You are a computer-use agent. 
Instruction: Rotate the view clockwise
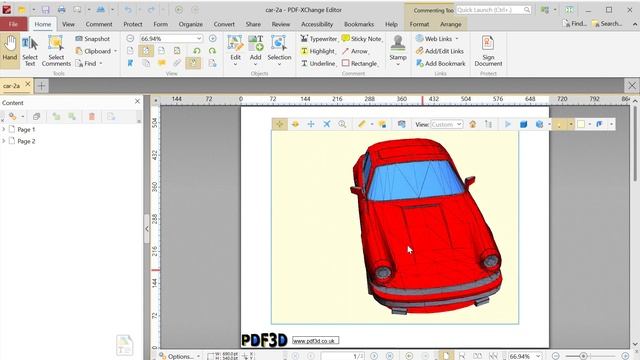click(x=212, y=51)
